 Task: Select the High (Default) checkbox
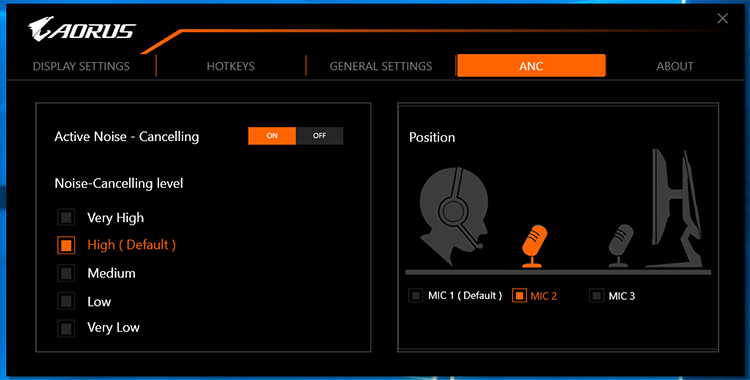pyautogui.click(x=66, y=245)
